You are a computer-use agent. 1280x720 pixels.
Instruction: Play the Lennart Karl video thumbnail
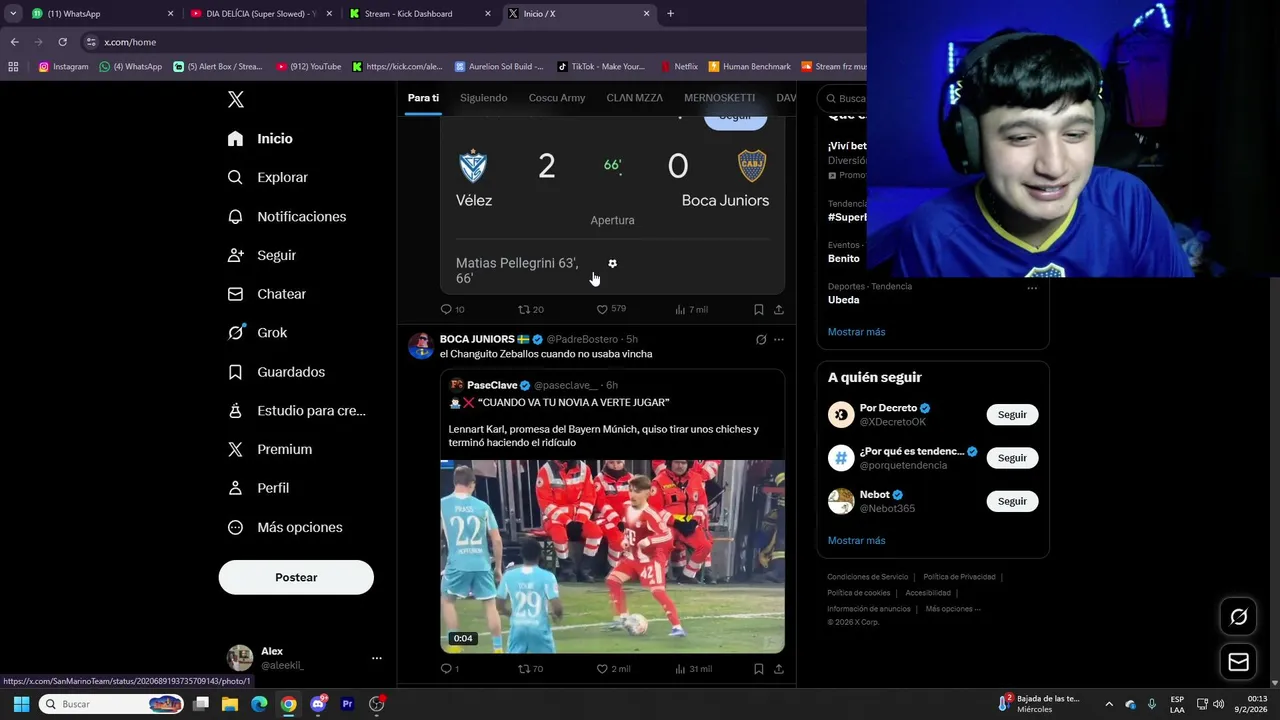click(x=612, y=556)
